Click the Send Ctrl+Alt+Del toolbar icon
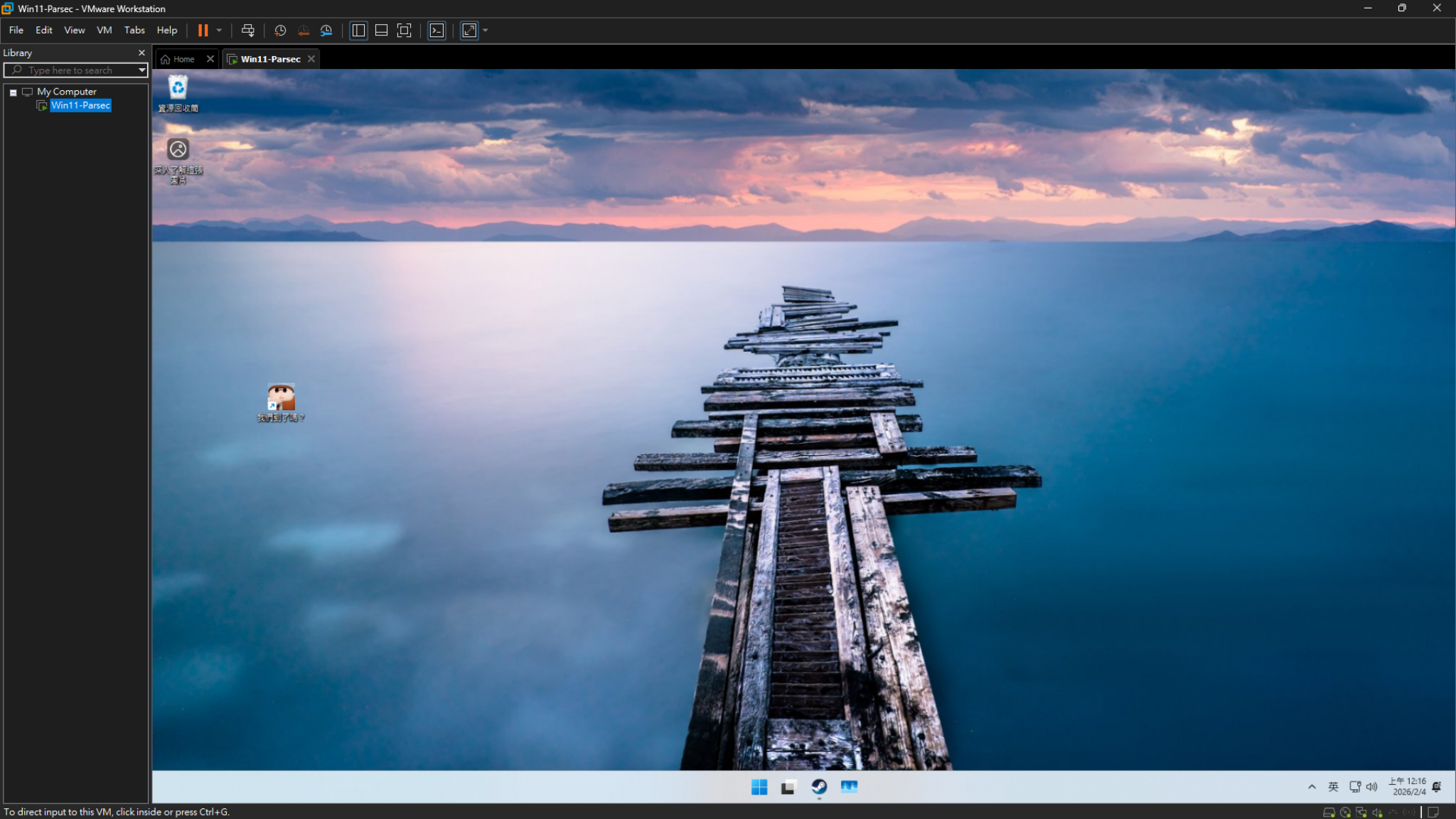Image resolution: width=1456 pixels, height=819 pixels. point(247,31)
